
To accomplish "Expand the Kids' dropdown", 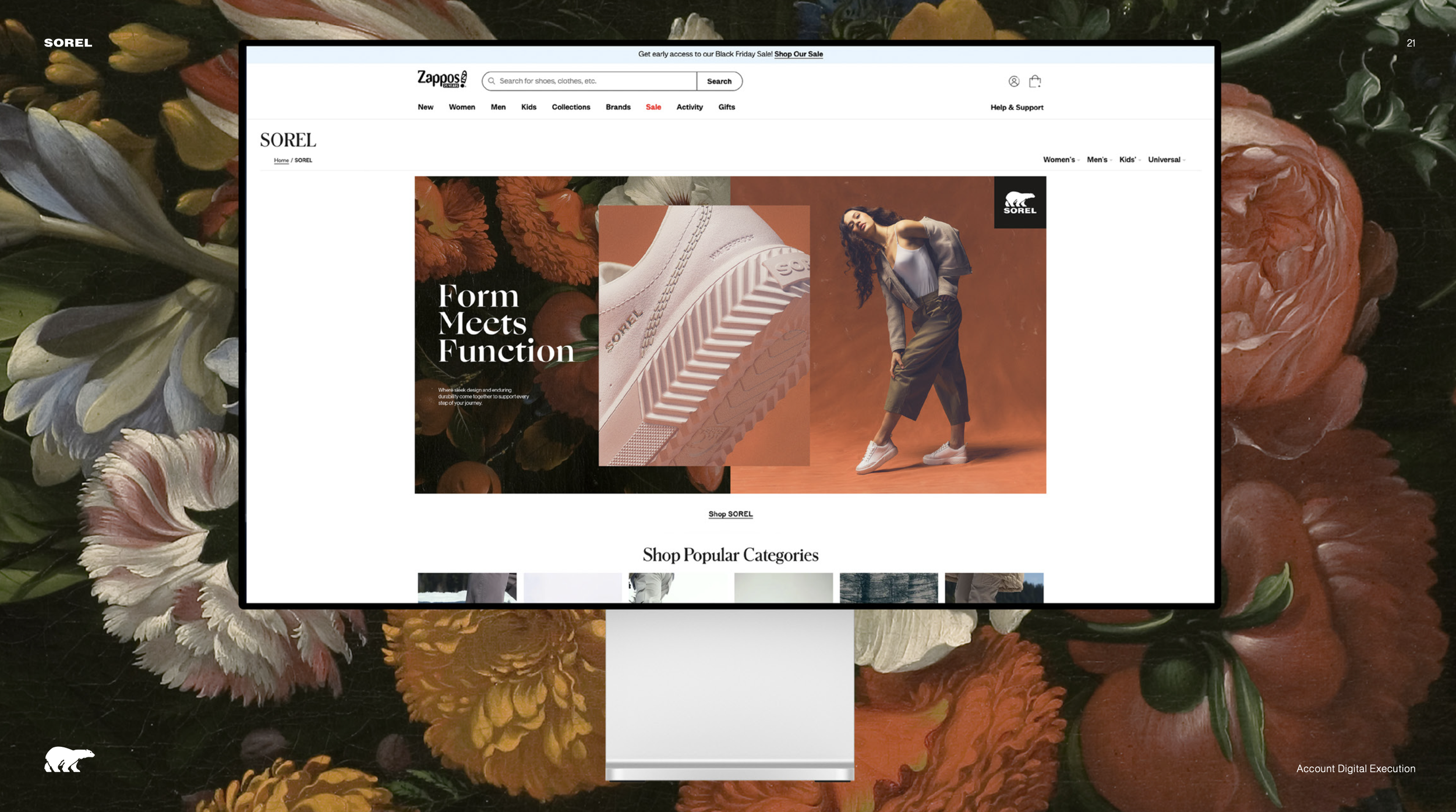I will [1129, 159].
